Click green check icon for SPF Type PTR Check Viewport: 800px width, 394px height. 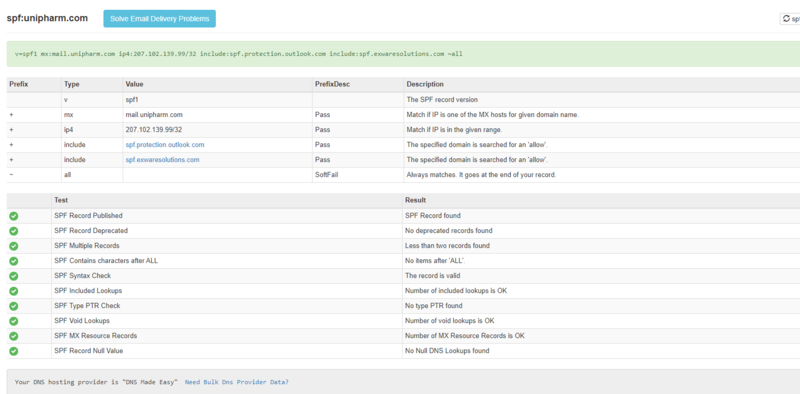pos(14,306)
